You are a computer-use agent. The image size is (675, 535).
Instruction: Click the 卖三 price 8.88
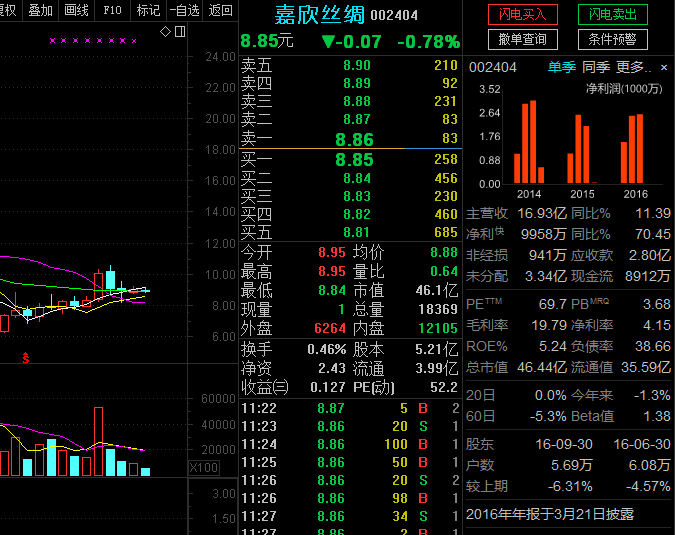click(x=357, y=101)
